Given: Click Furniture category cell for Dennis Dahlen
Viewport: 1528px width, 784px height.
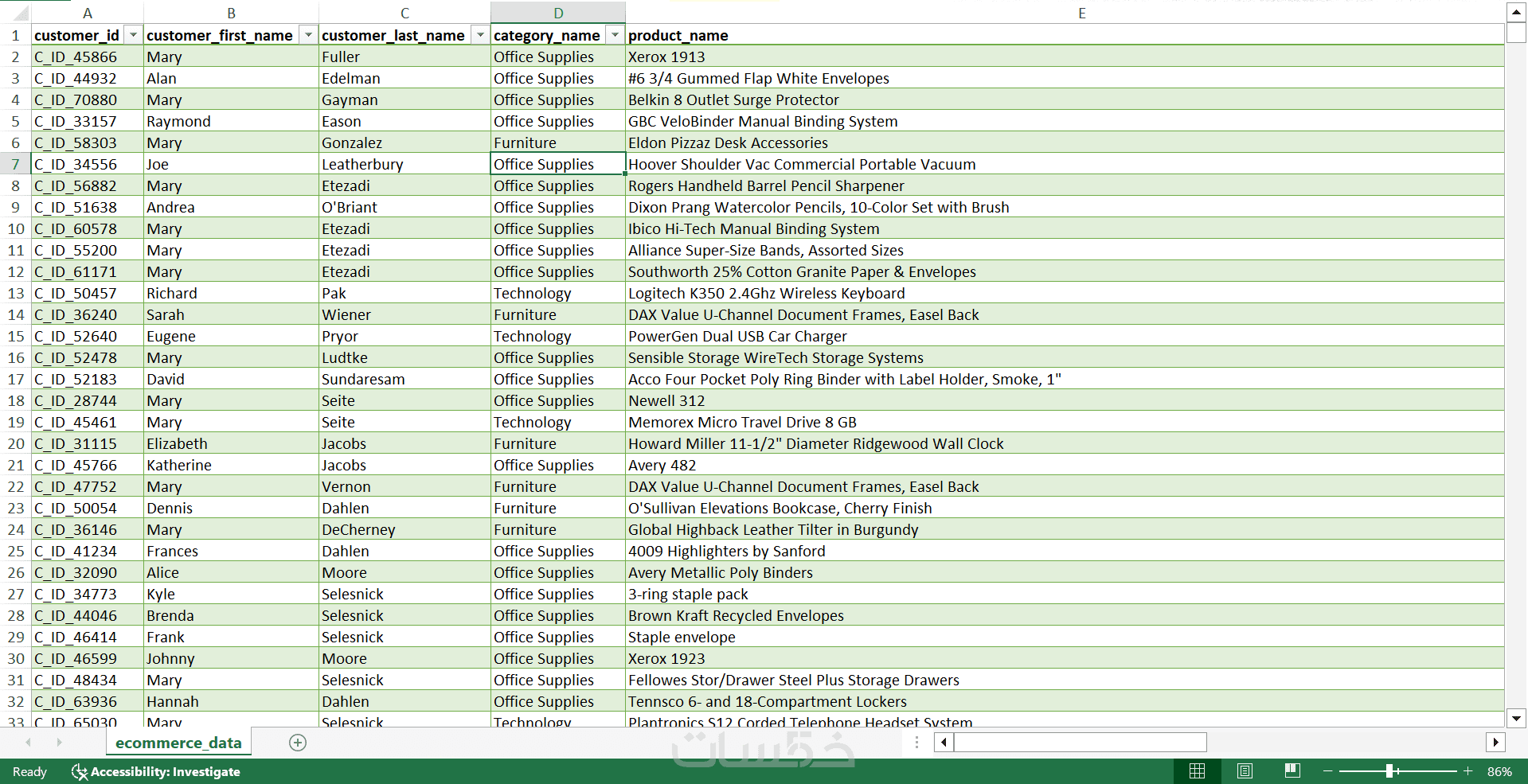Looking at the screenshot, I should pyautogui.click(x=558, y=508).
